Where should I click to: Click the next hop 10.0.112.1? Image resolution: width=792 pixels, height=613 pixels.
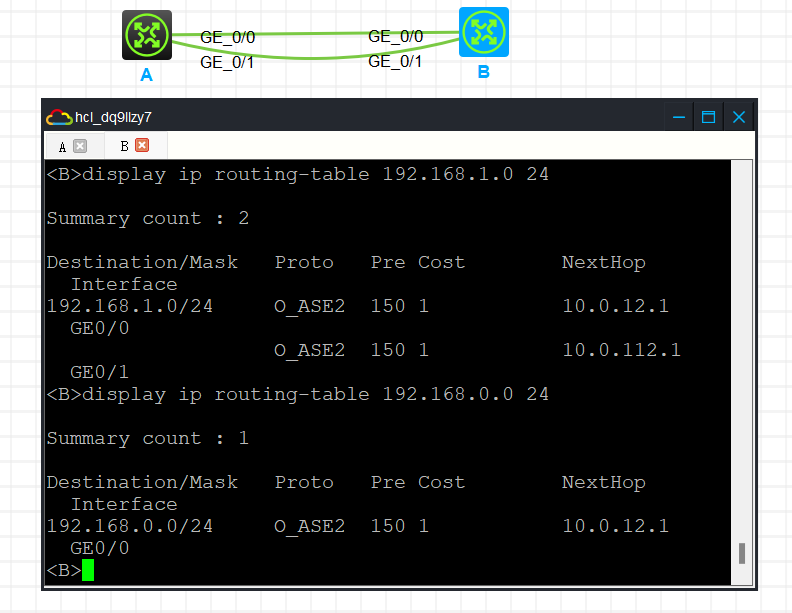coord(621,350)
